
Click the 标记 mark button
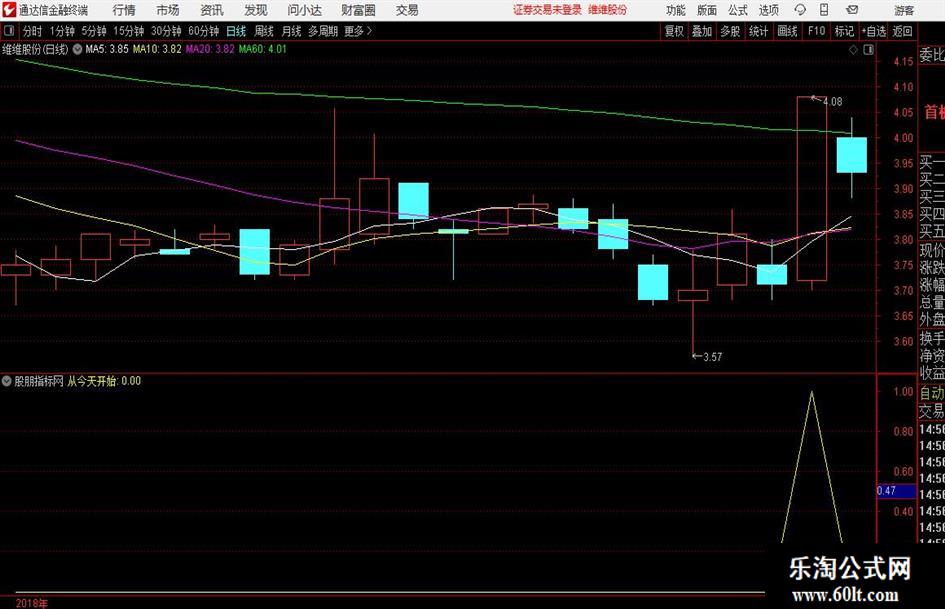(844, 31)
